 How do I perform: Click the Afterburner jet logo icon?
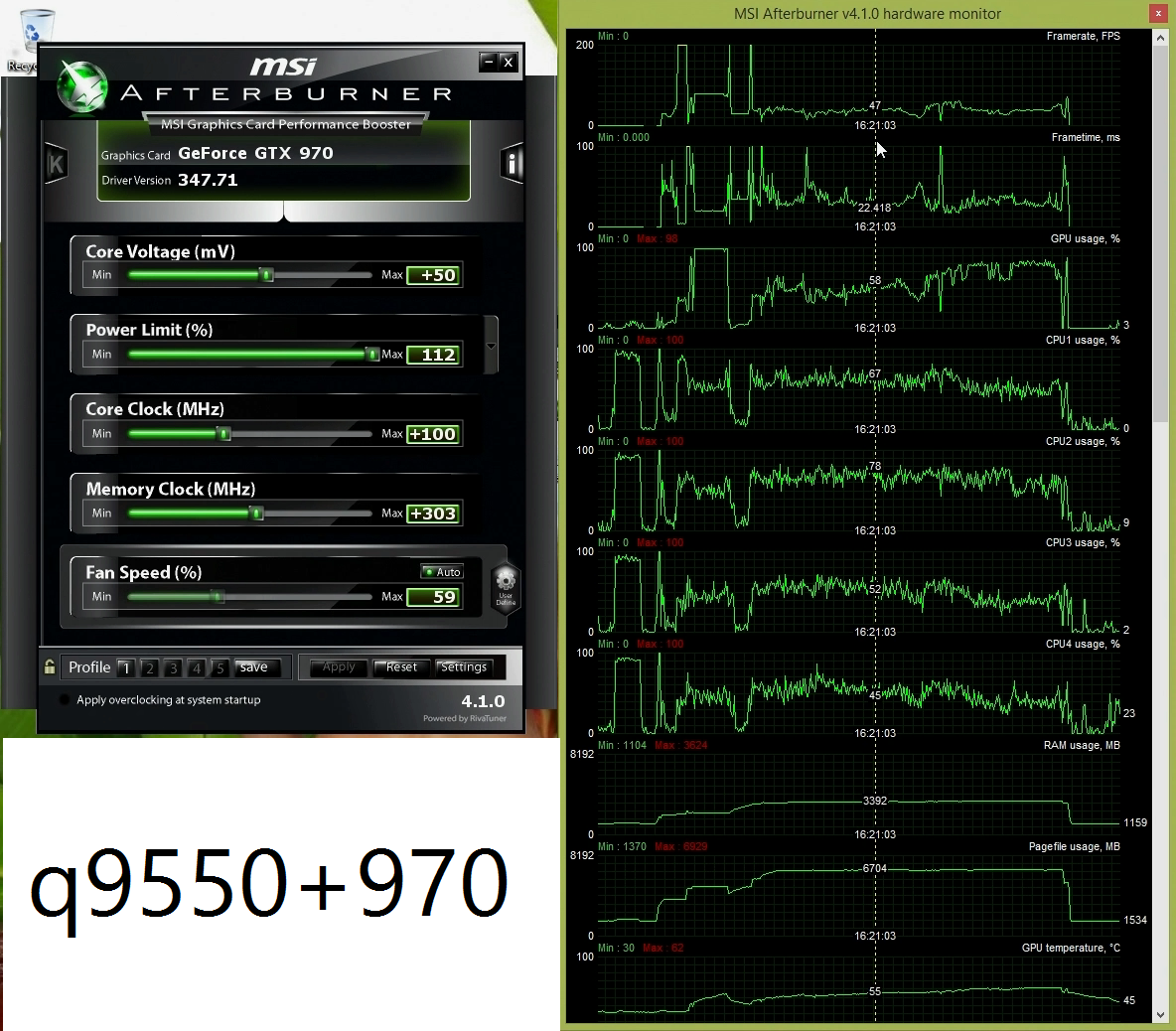pos(82,87)
